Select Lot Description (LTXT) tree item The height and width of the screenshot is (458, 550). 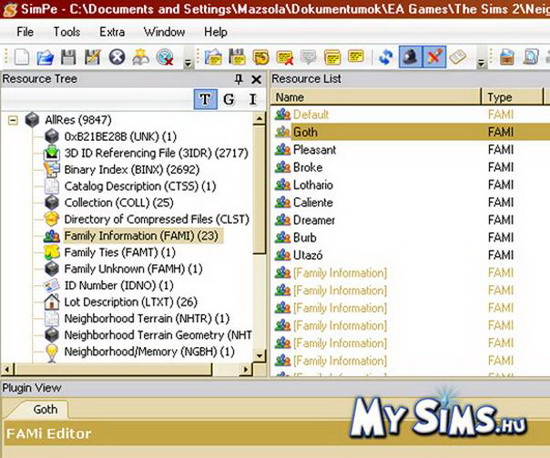pyautogui.click(x=130, y=302)
